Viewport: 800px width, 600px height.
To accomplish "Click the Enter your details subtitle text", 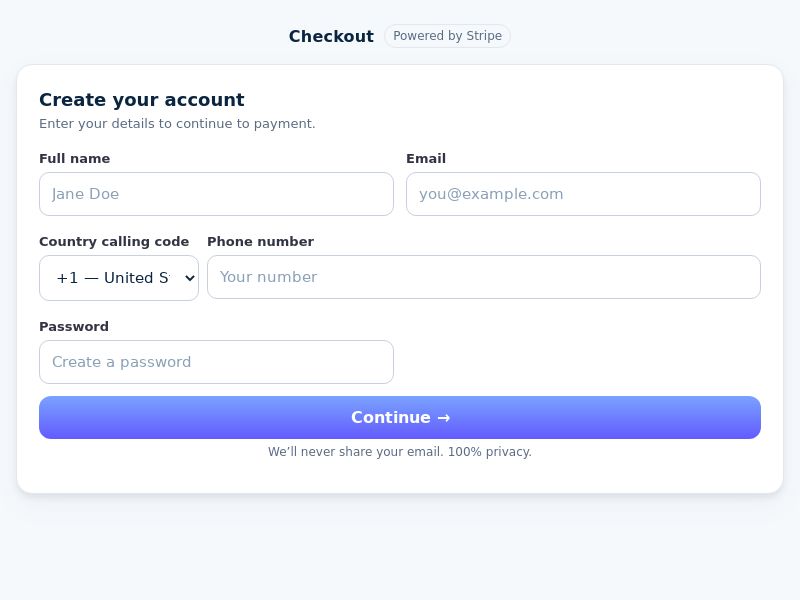I will click(x=177, y=124).
